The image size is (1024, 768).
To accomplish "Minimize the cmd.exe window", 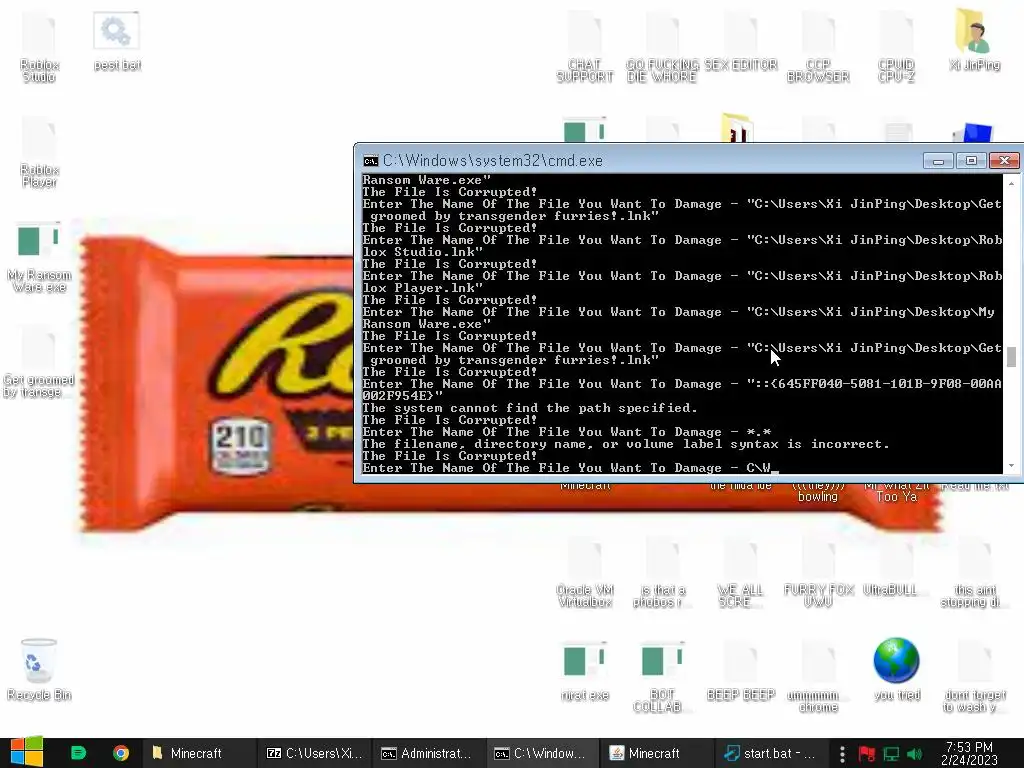I will 938,161.
